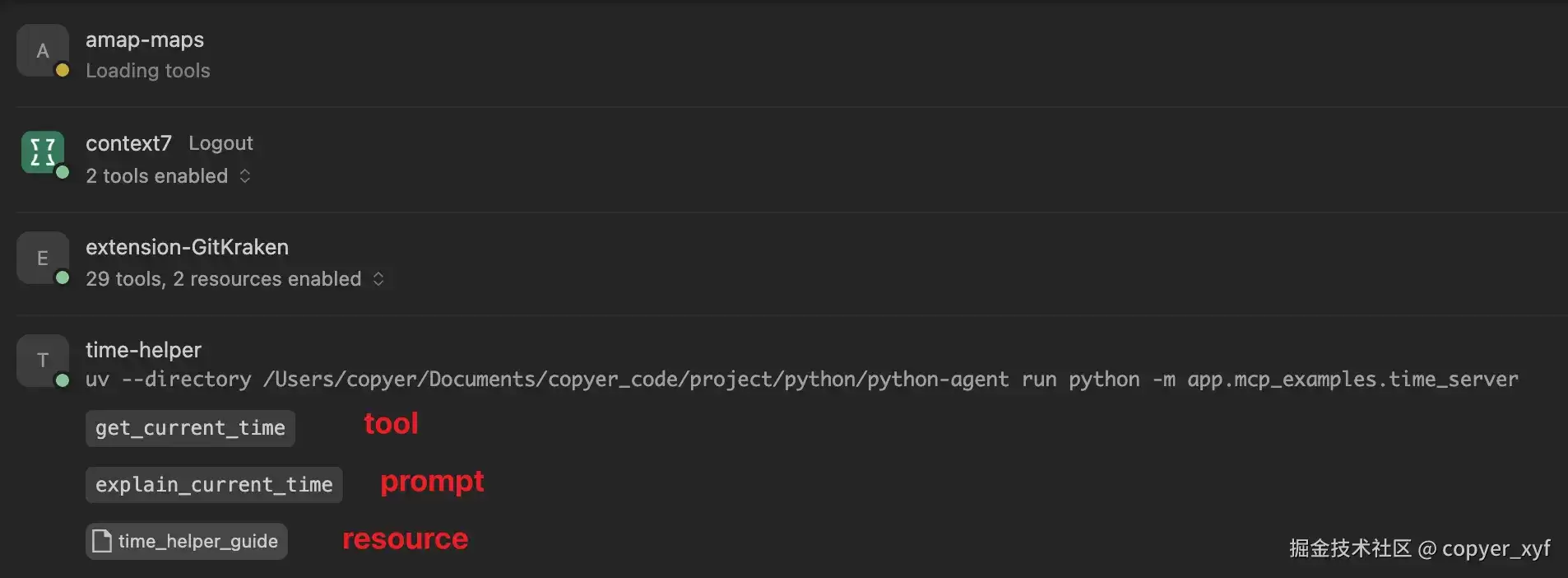Select the get_current_time tool chip
The image size is (1568, 578).
pyautogui.click(x=190, y=428)
